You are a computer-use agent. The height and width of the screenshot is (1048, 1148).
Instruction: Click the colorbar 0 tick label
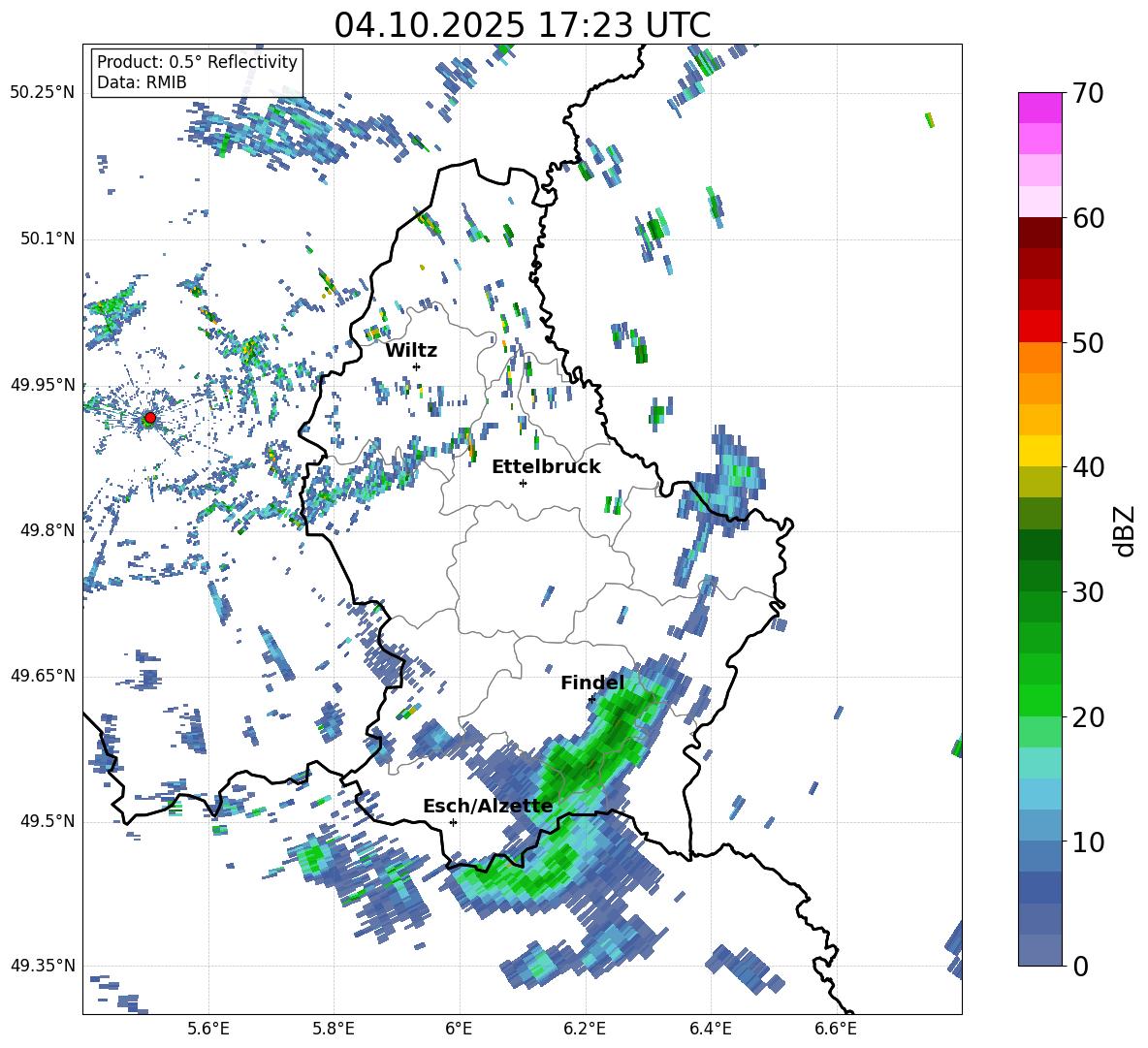pos(1079,966)
